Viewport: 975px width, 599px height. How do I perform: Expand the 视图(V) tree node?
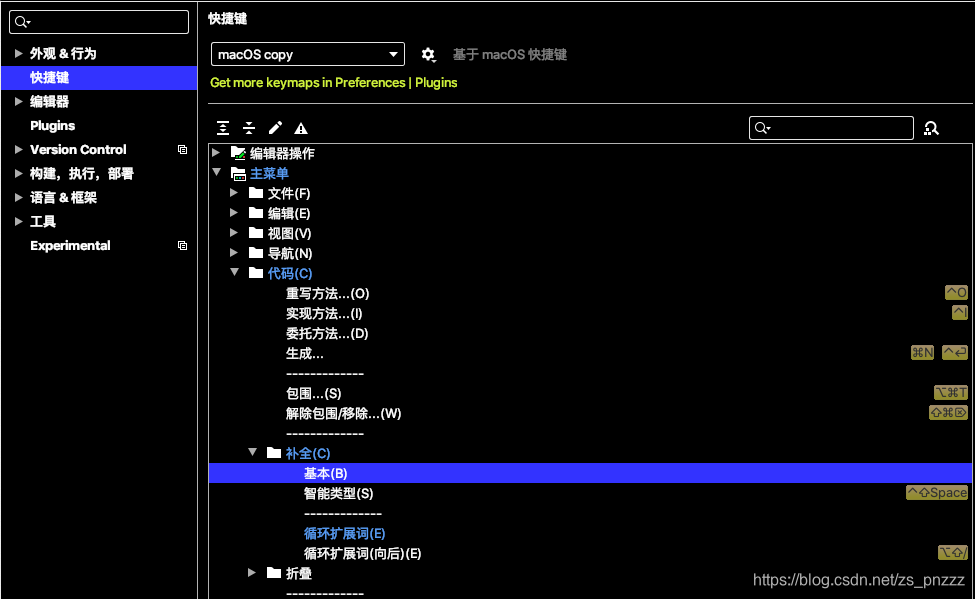click(x=234, y=233)
